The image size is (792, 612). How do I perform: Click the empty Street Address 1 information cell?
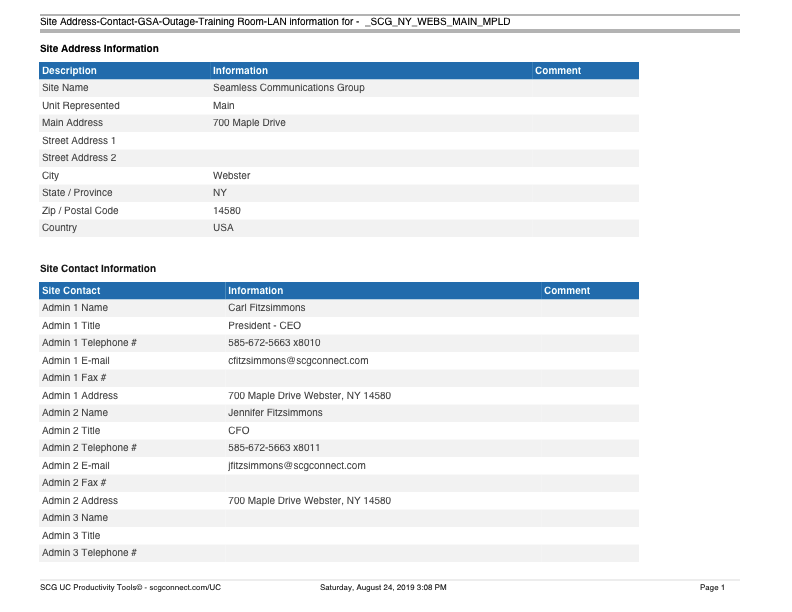[370, 140]
